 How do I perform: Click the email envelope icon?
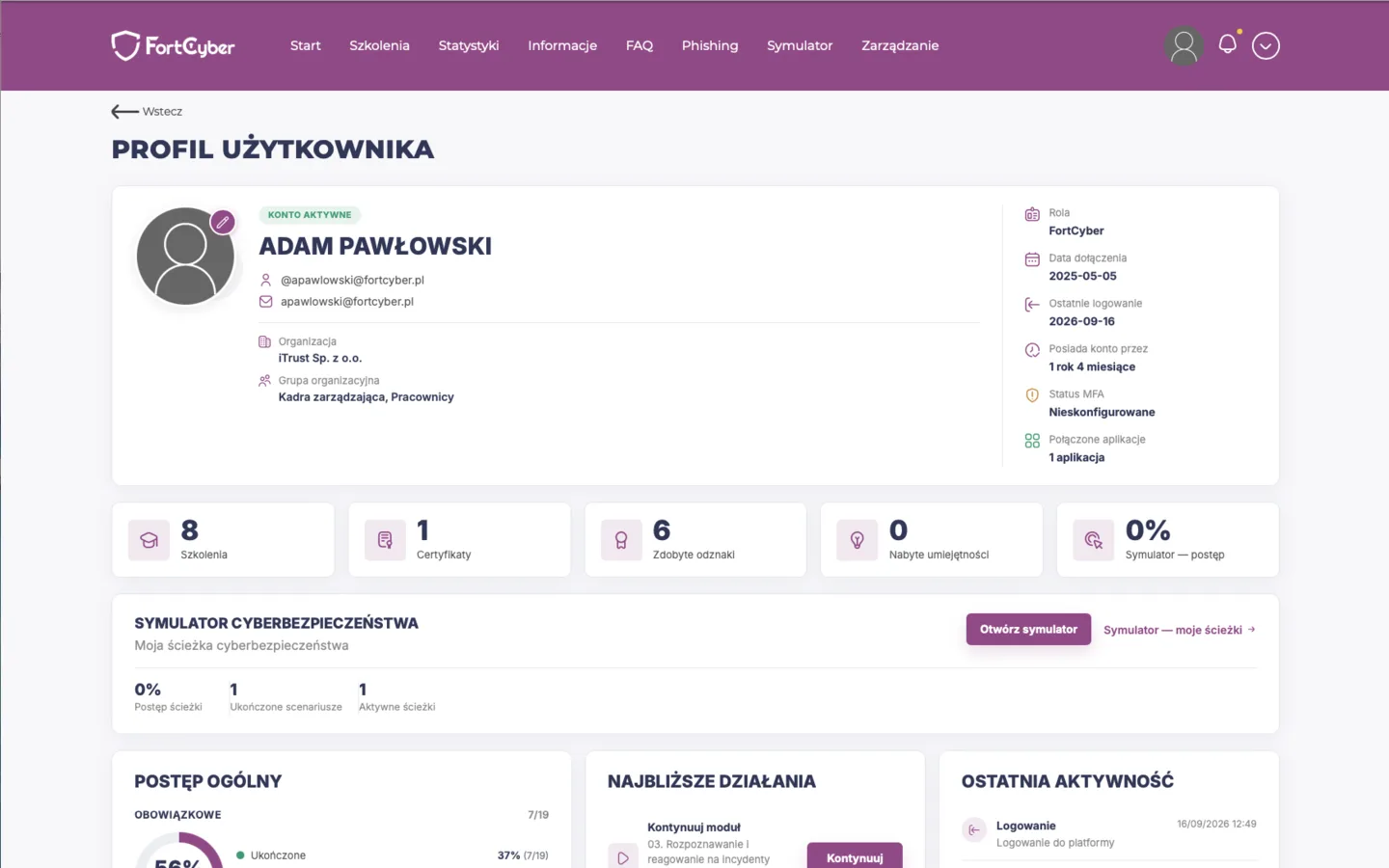point(266,301)
